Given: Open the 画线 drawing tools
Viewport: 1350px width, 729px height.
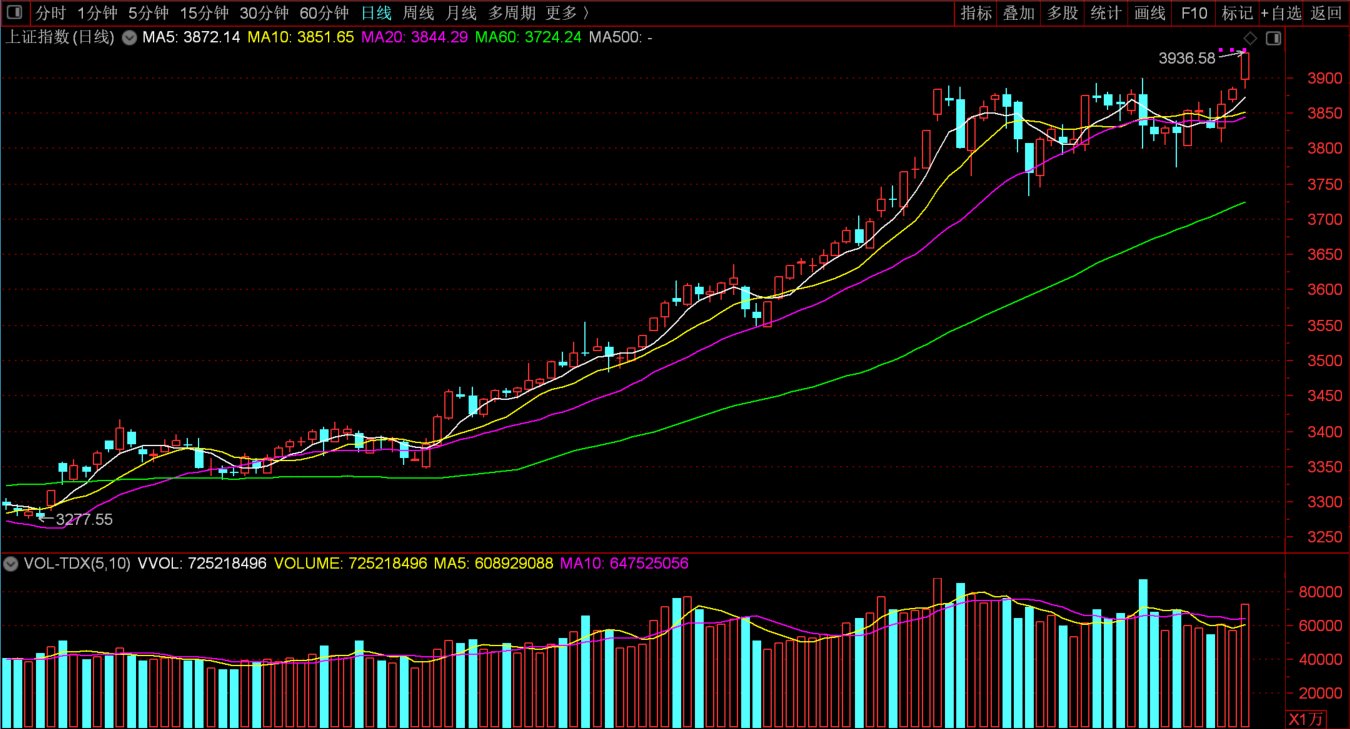Looking at the screenshot, I should click(1150, 13).
